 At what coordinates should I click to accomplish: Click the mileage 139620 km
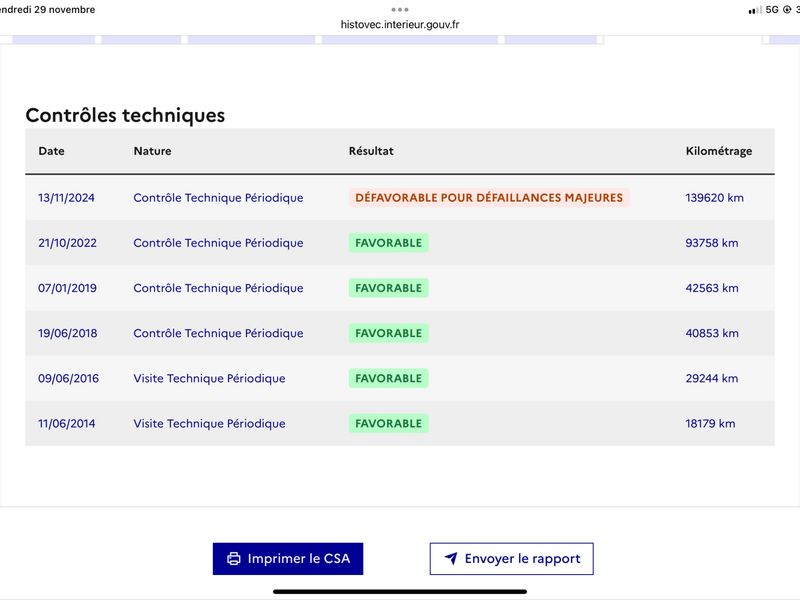coord(714,198)
